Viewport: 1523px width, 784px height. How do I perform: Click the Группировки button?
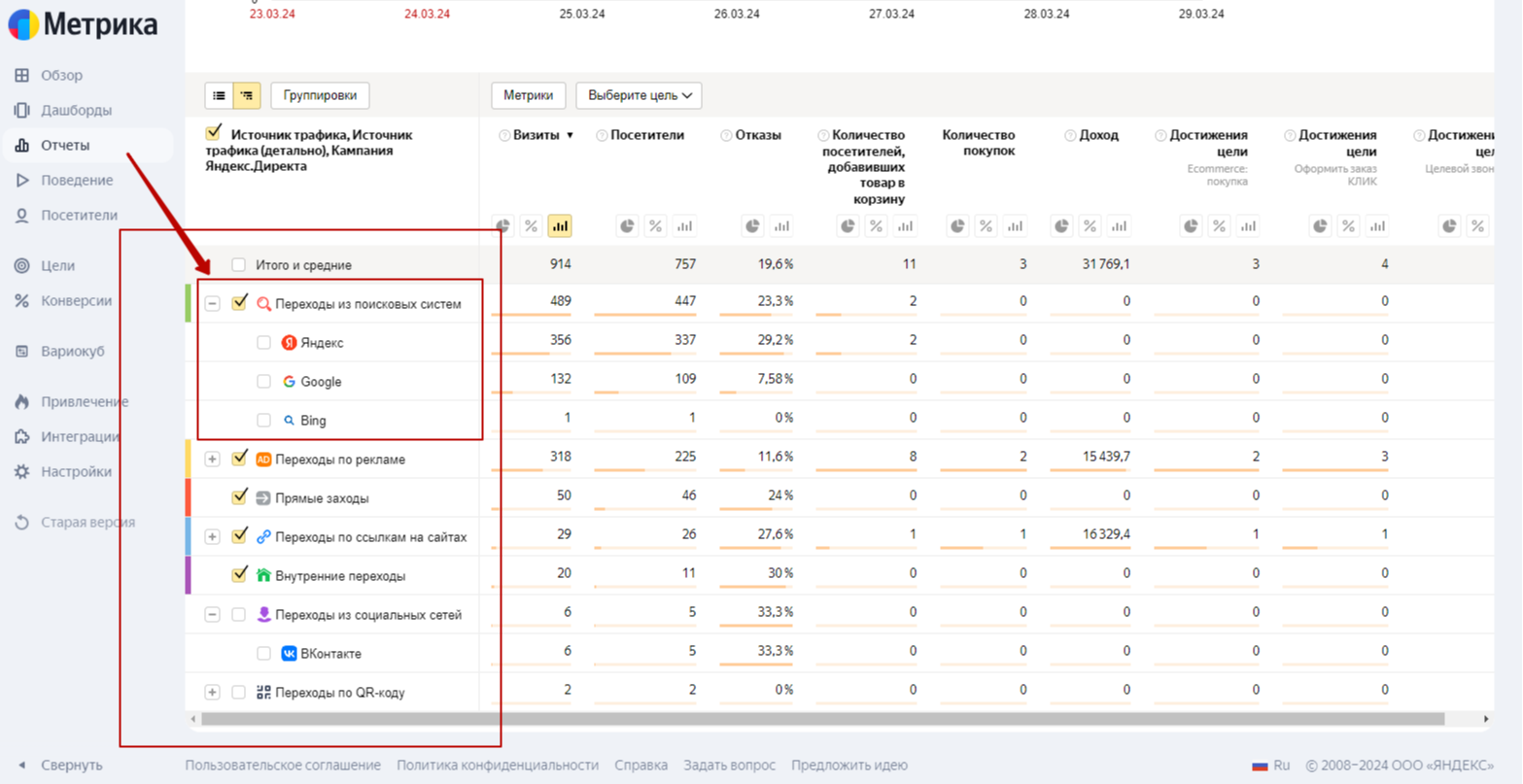320,95
